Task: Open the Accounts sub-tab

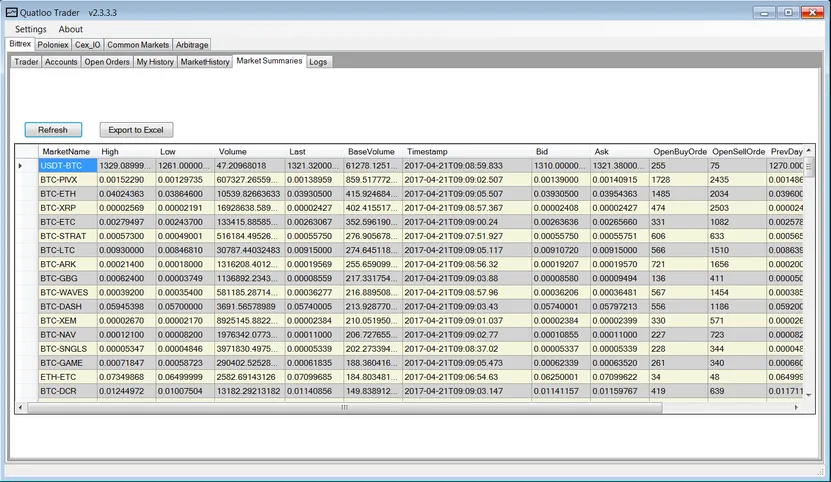Action: pyautogui.click(x=61, y=62)
